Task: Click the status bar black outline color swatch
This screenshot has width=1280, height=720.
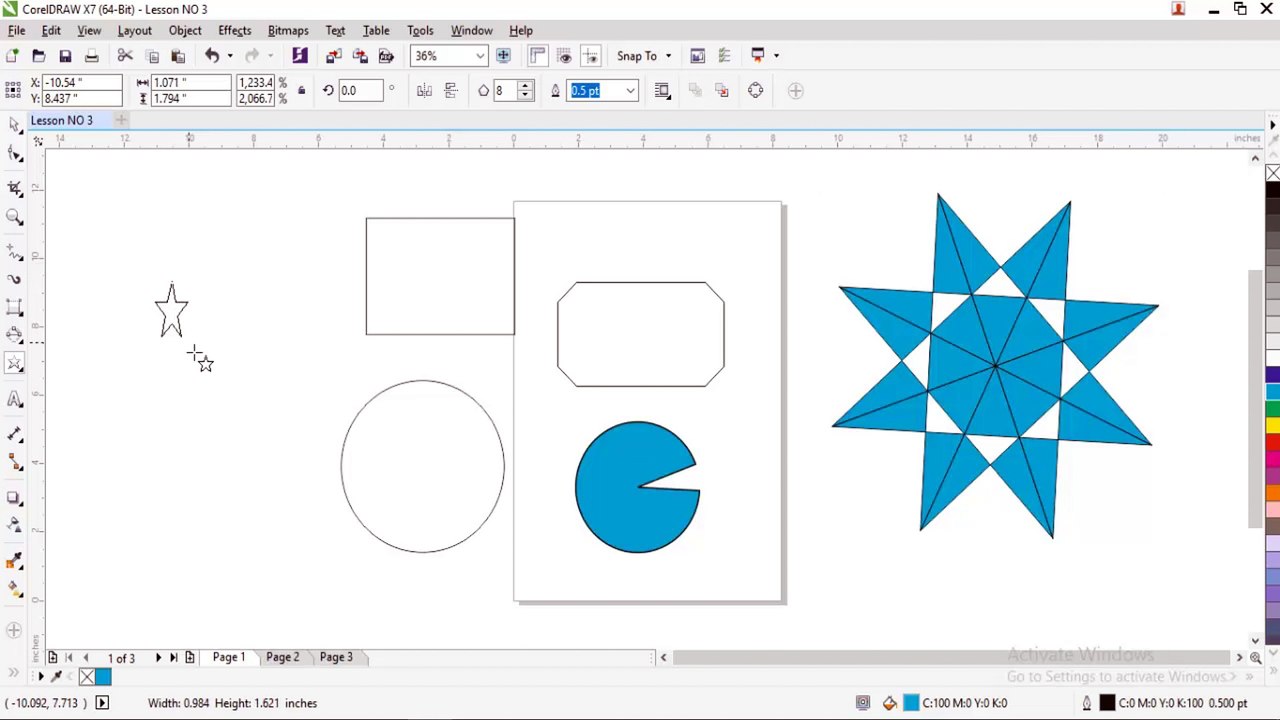Action: click(x=1107, y=703)
